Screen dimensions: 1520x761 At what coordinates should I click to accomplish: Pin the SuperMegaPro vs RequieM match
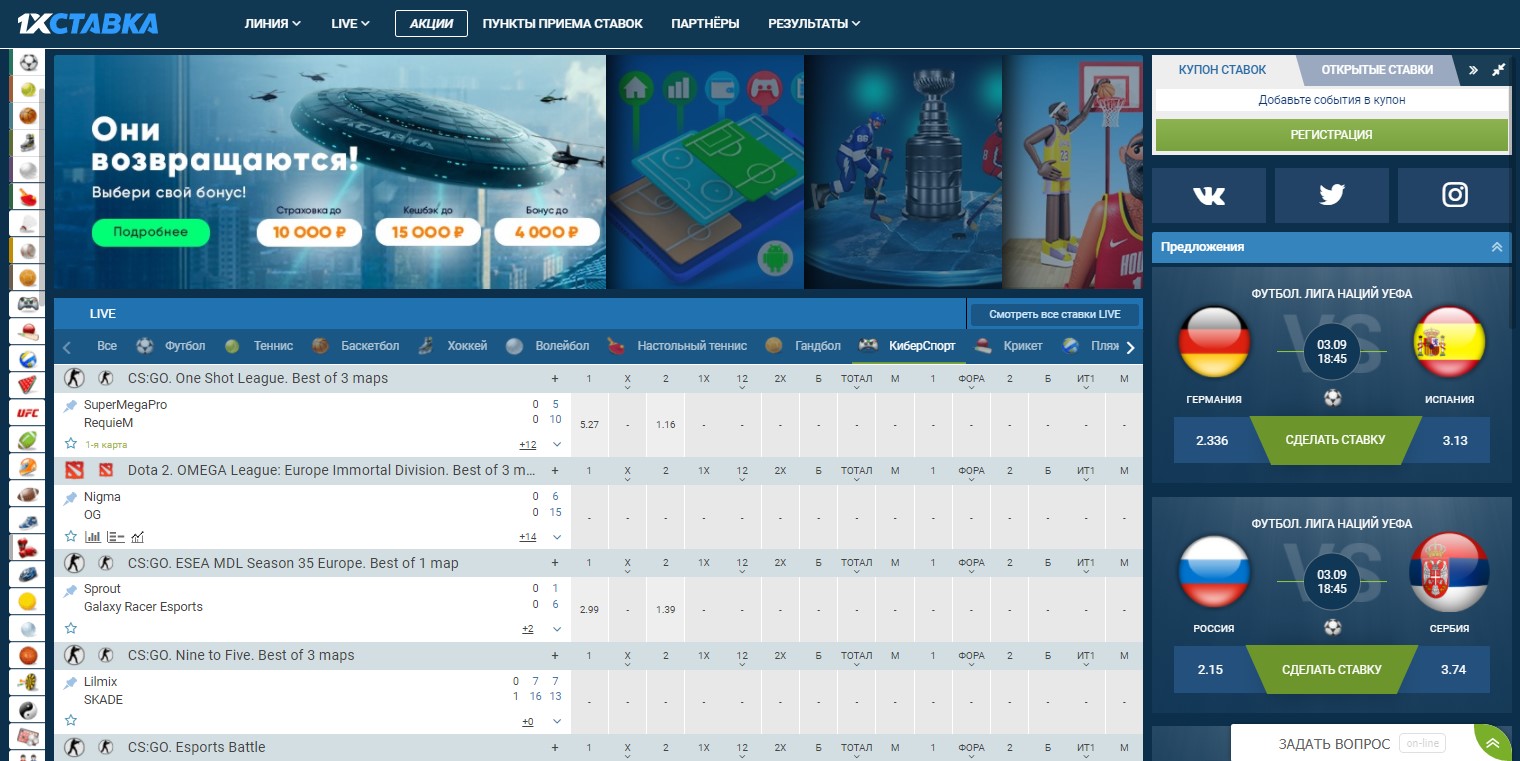[x=70, y=405]
